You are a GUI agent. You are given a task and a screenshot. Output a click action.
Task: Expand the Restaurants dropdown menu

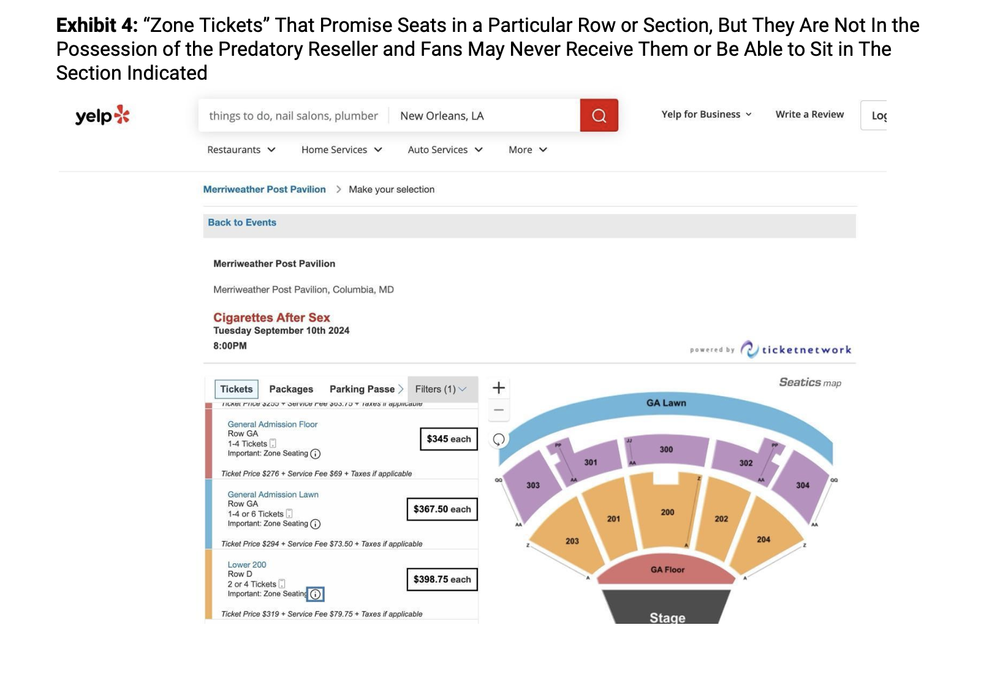pos(241,150)
